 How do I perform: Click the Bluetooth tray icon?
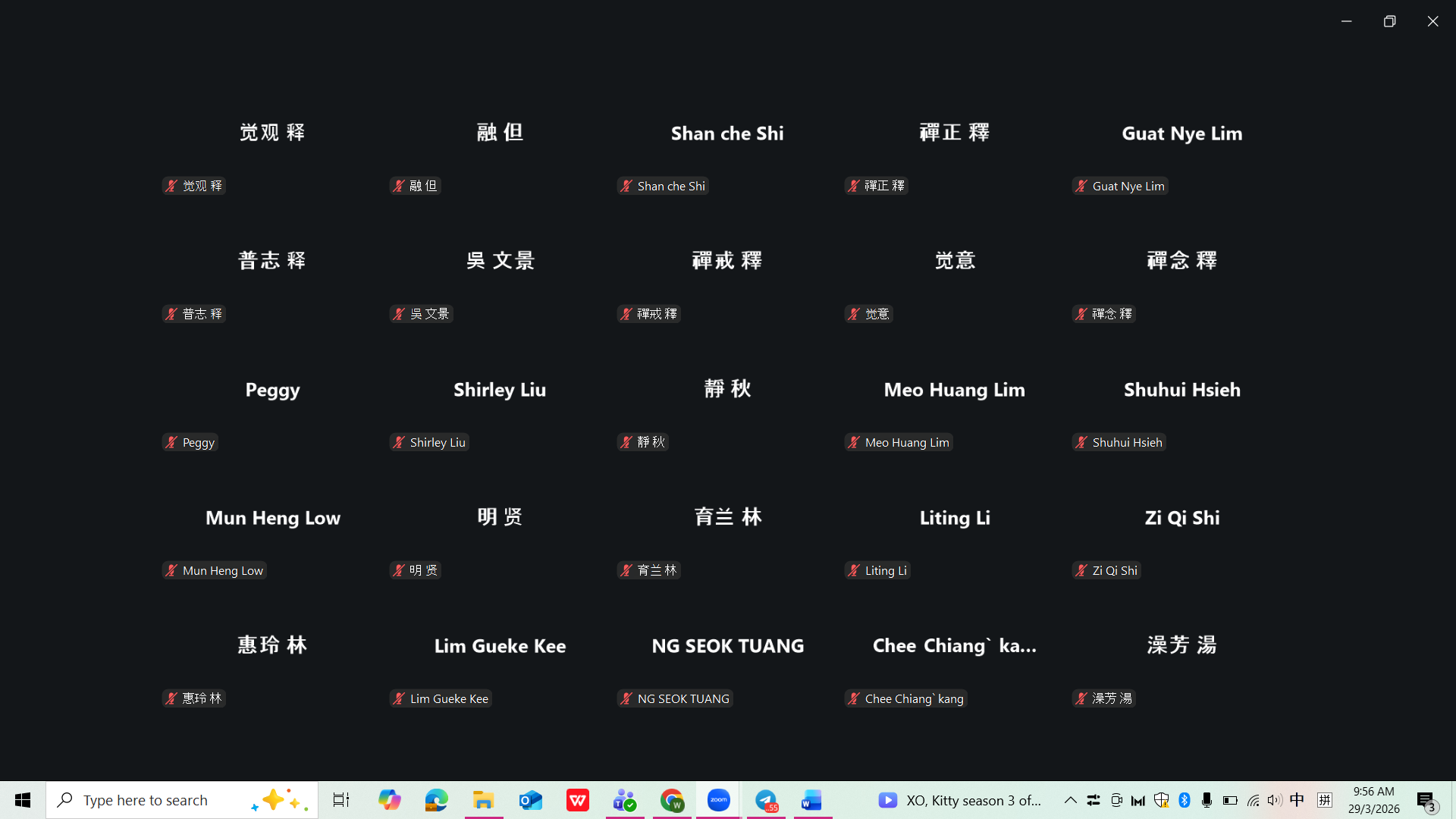[1185, 800]
